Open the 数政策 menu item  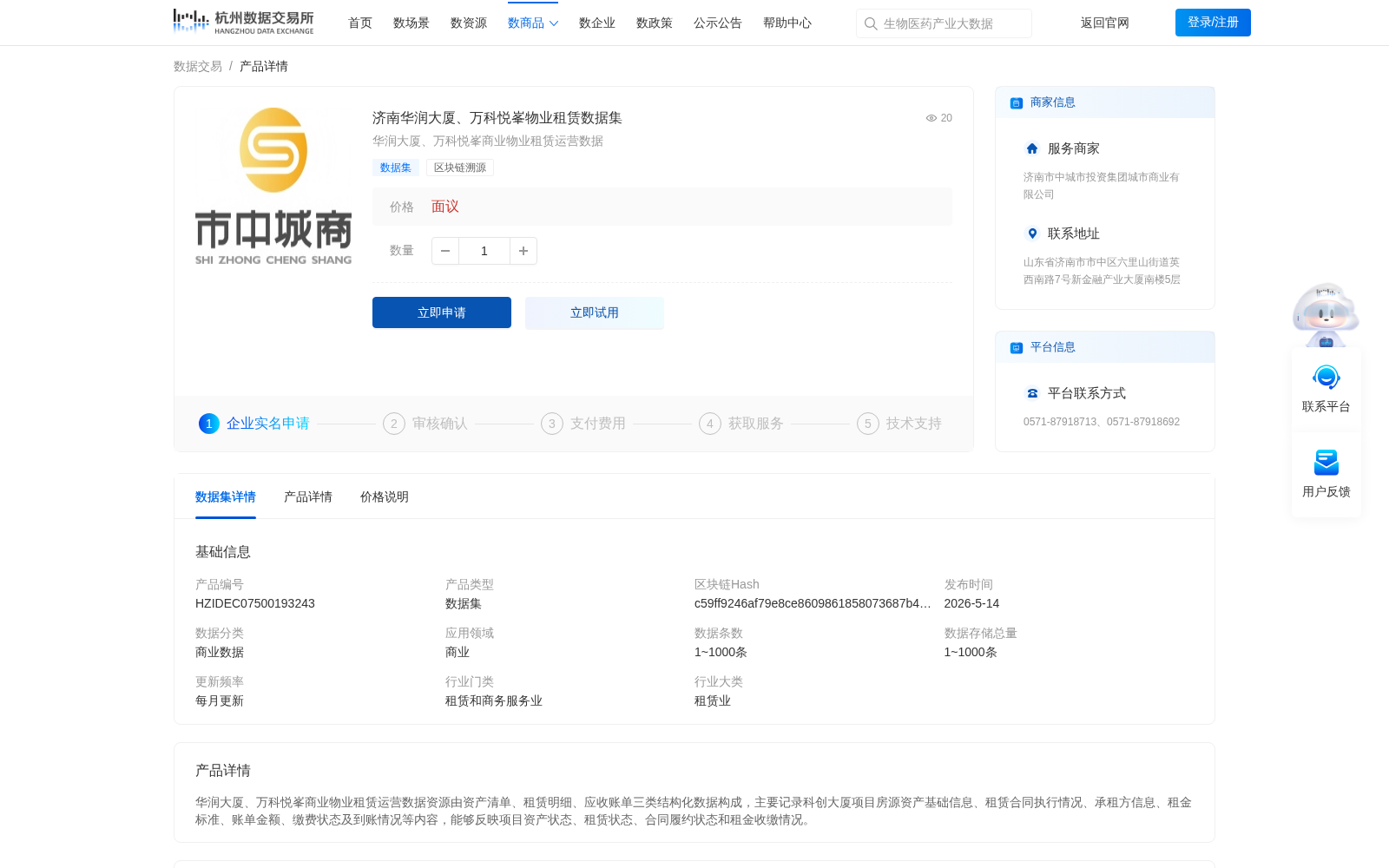coord(655,23)
